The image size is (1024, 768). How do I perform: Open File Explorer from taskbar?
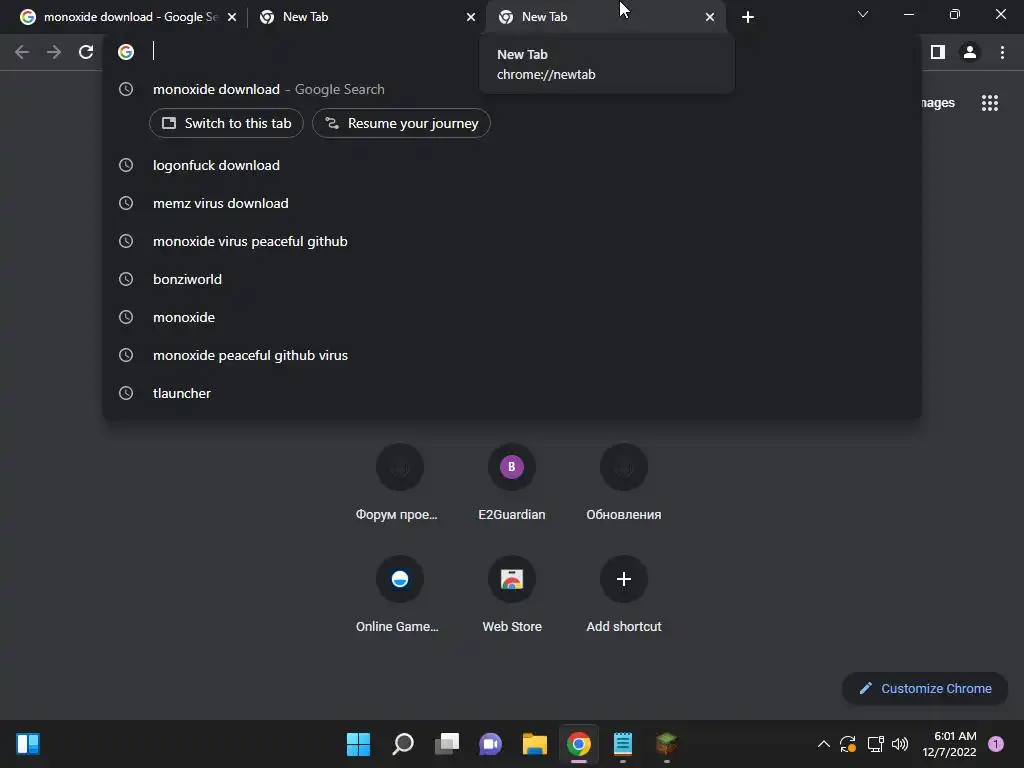535,744
